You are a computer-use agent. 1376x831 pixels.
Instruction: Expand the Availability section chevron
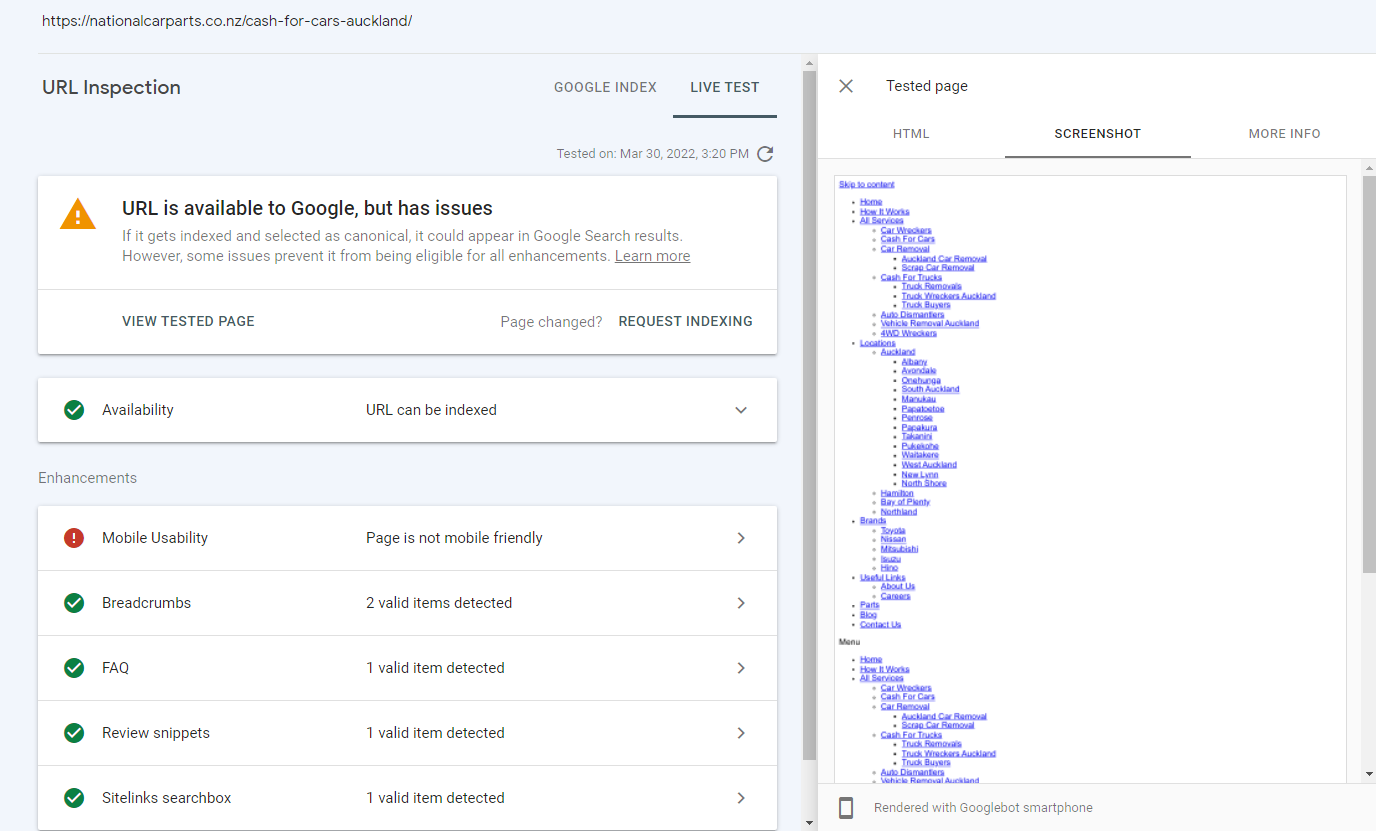coord(741,410)
